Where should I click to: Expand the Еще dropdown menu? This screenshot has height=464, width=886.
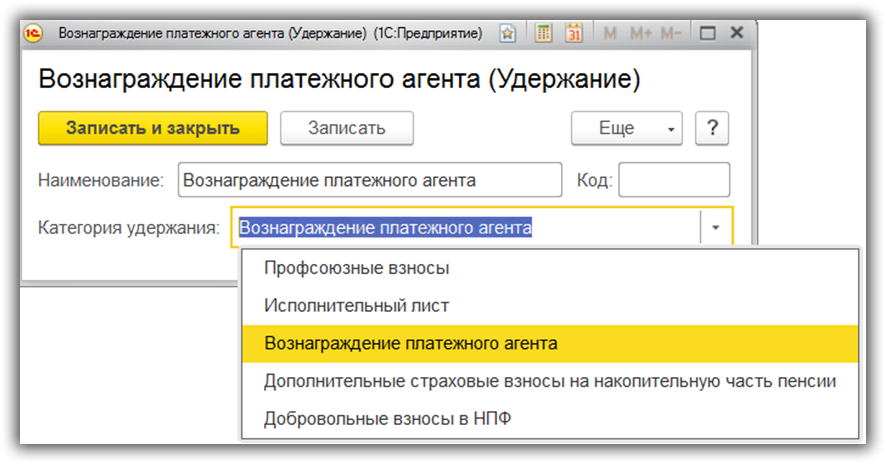[626, 128]
